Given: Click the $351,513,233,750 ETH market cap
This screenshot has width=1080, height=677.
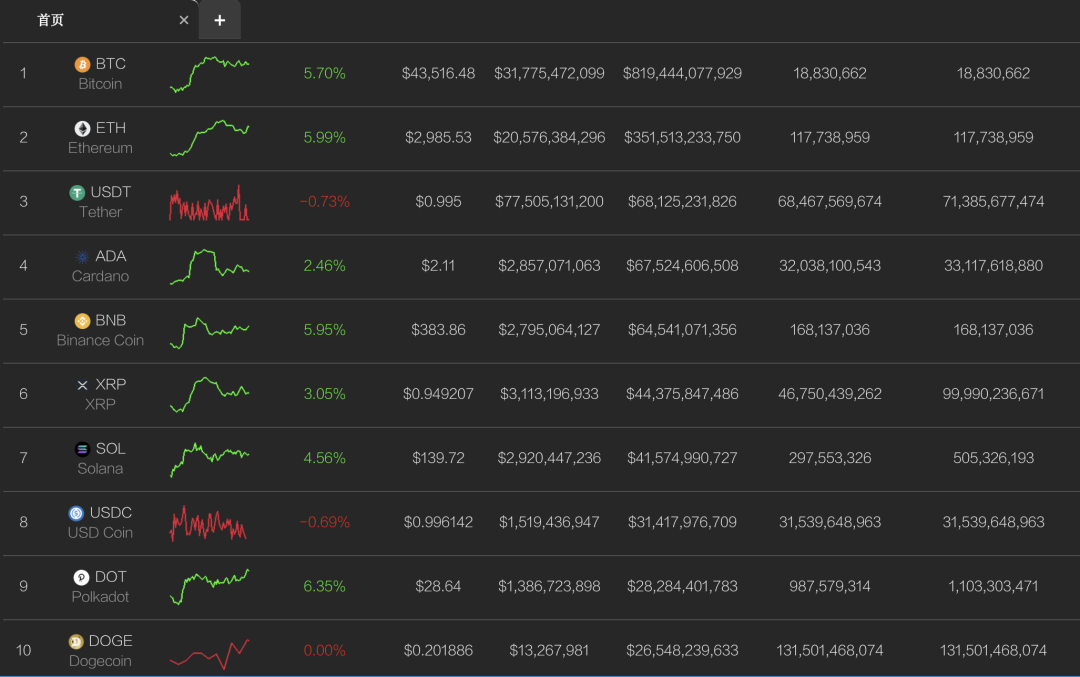Looking at the screenshot, I should coord(682,138).
